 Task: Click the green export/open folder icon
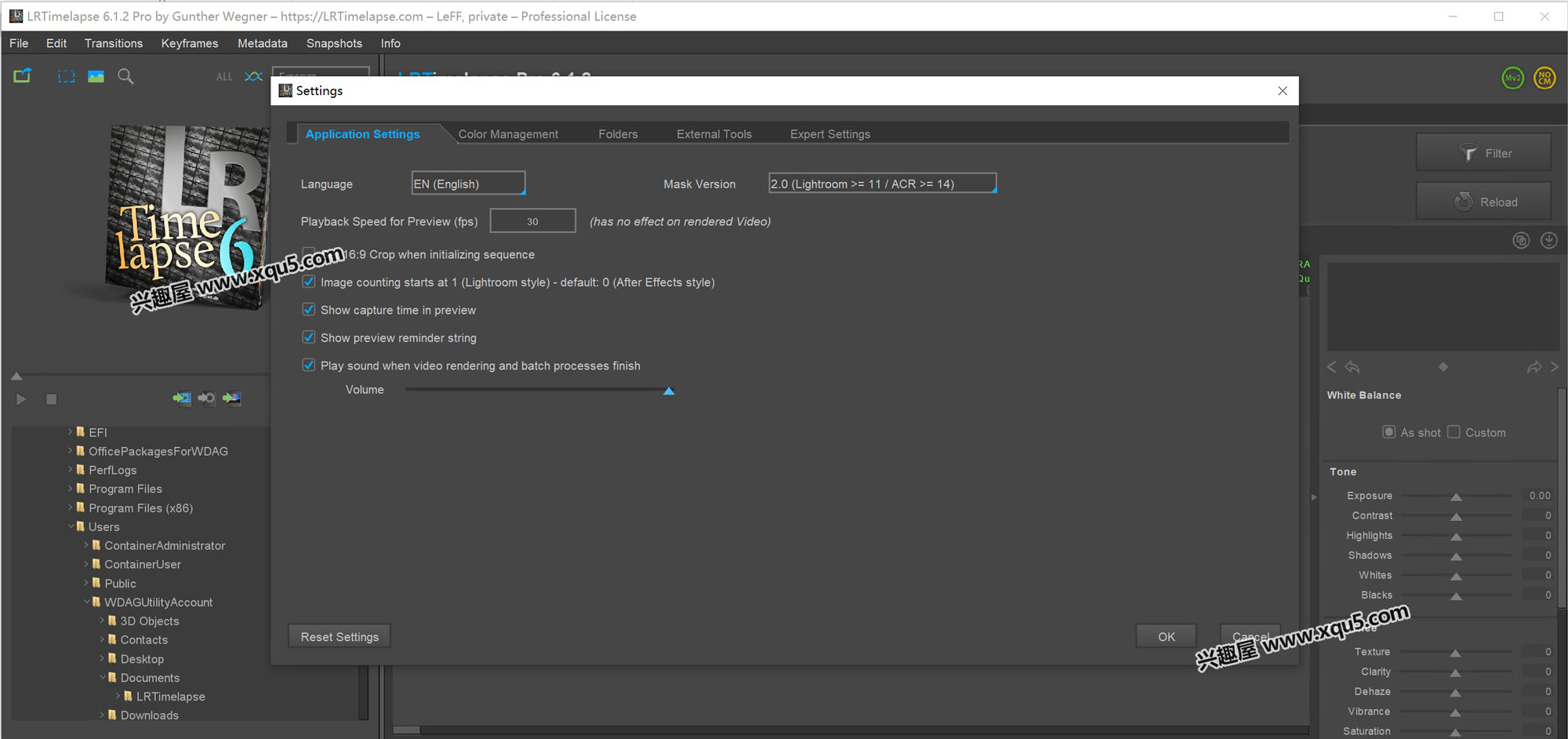click(x=22, y=76)
